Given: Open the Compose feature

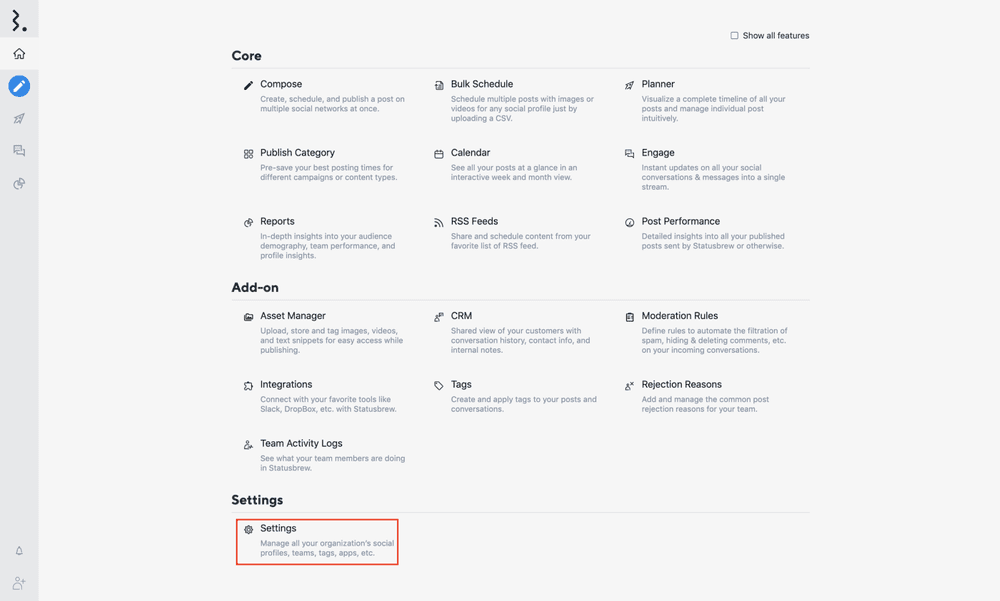Looking at the screenshot, I should (281, 84).
